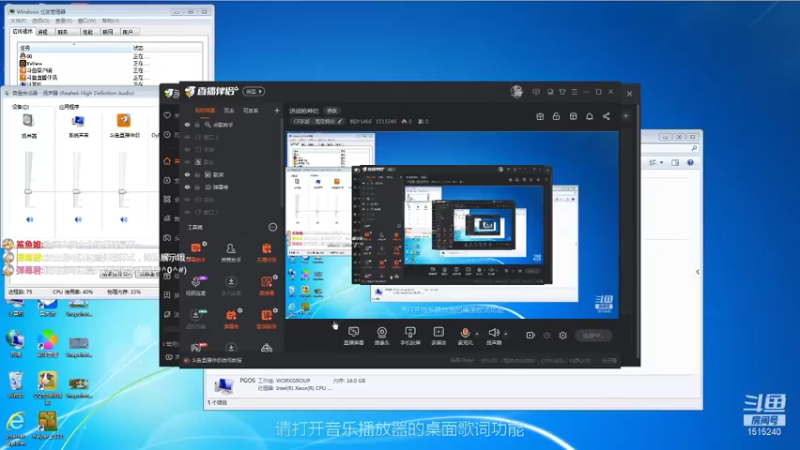Open the hamburger menu in title bar
Viewport: 800px width, 450px height.
click(x=574, y=92)
